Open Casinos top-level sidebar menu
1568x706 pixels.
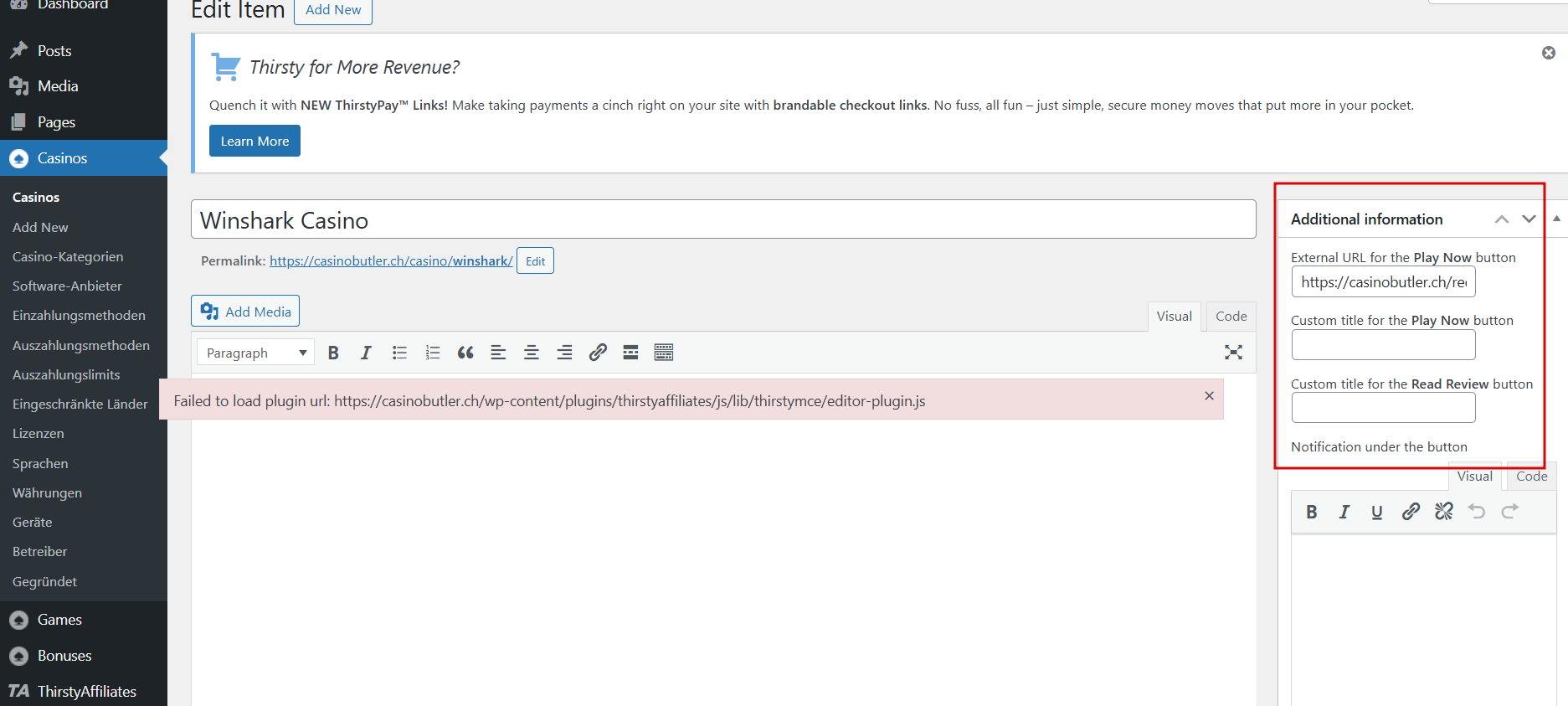[x=84, y=158]
